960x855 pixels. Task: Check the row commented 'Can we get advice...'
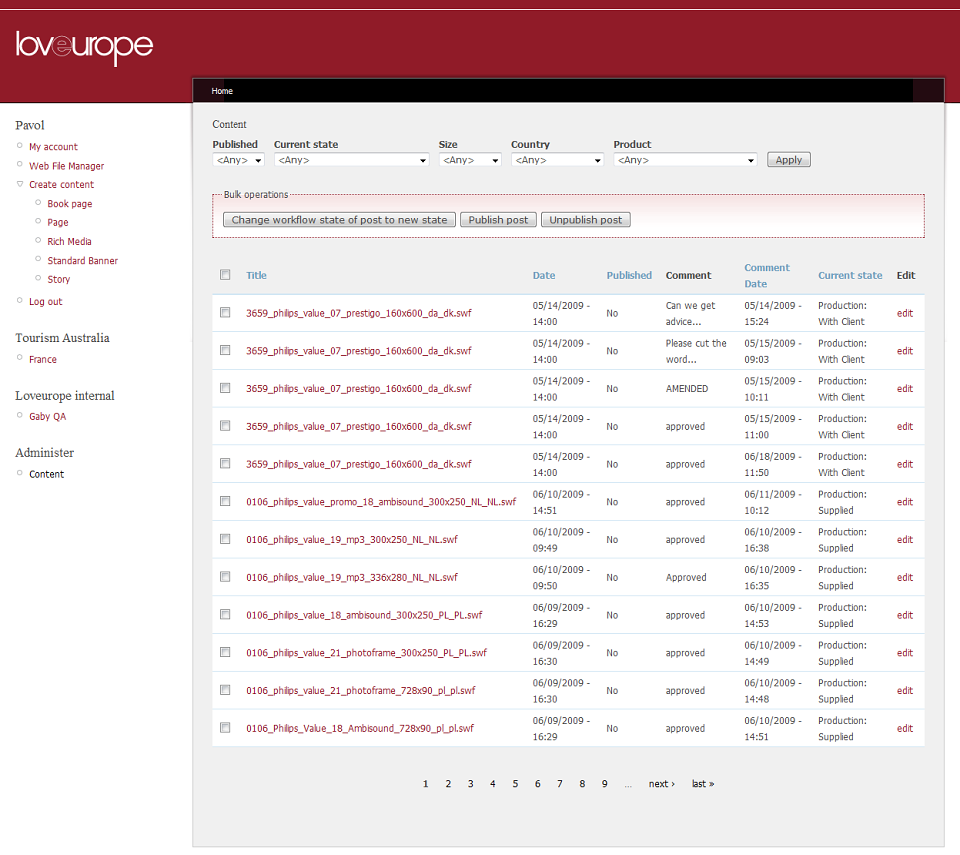point(225,312)
